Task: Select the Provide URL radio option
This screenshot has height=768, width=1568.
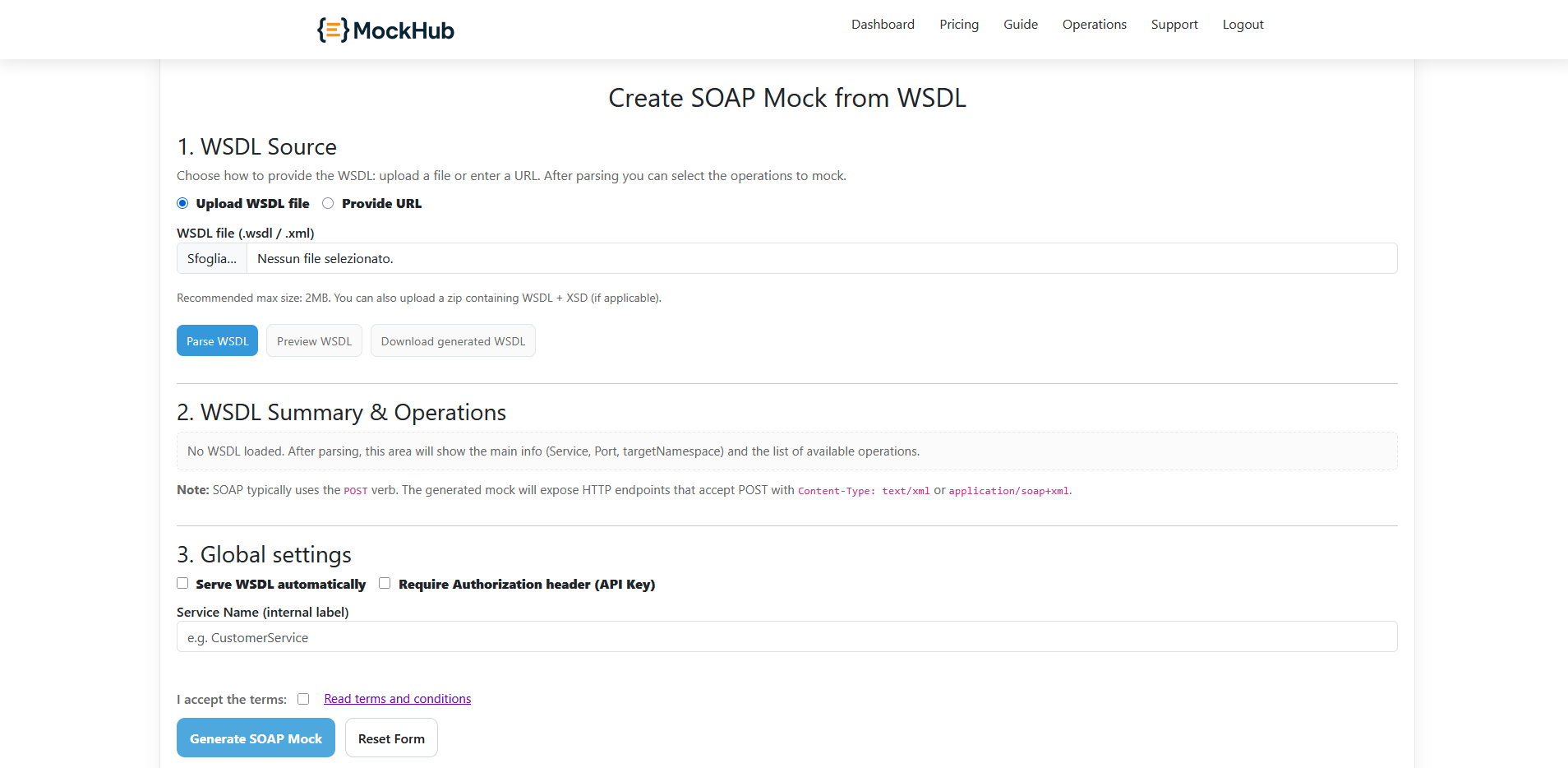Action: click(328, 203)
